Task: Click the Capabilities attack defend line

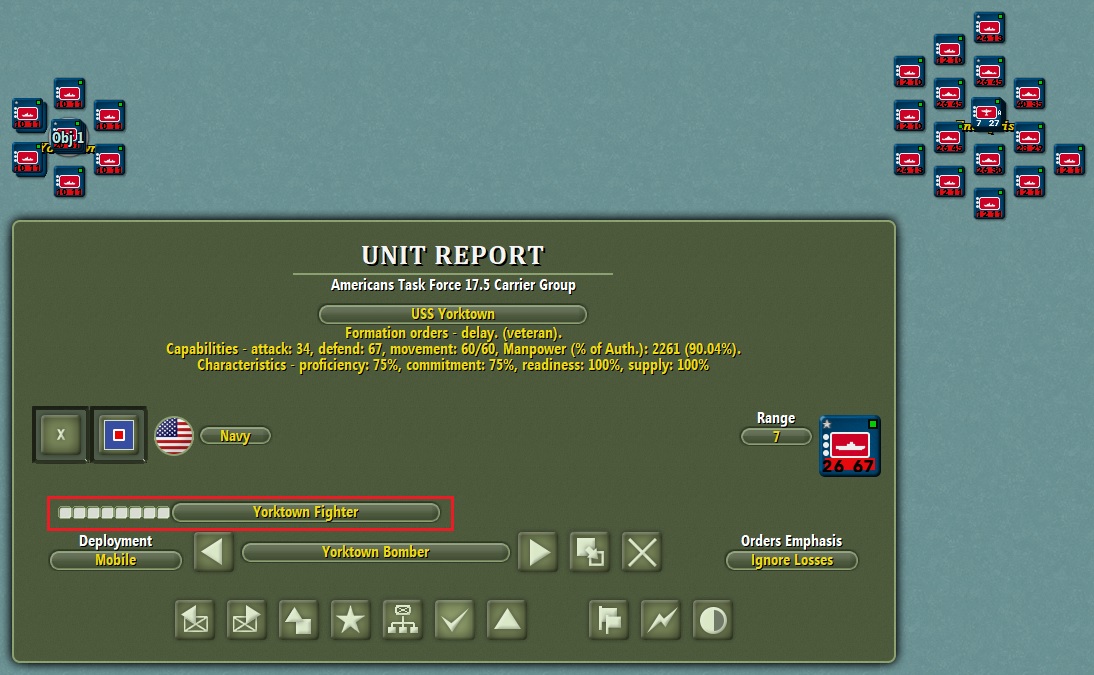Action: pyautogui.click(x=453, y=349)
